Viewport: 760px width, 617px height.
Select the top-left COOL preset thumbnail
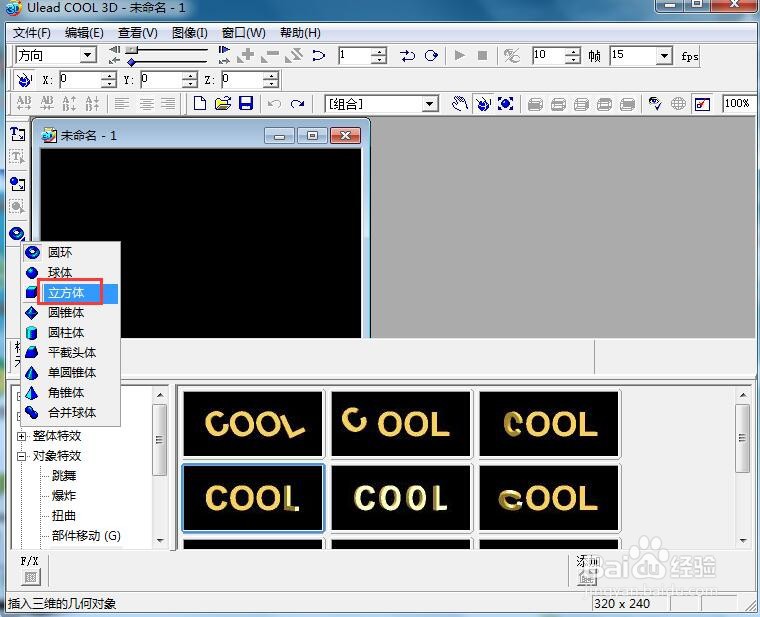[253, 424]
